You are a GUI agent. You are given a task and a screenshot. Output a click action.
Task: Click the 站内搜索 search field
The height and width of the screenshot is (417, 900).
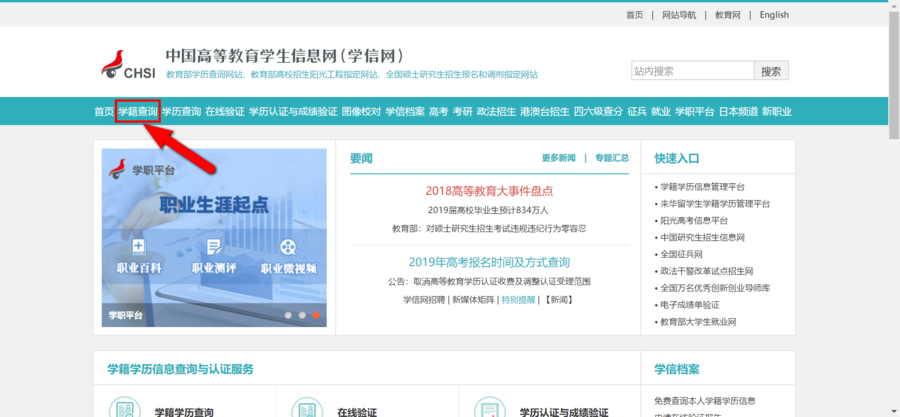point(692,71)
